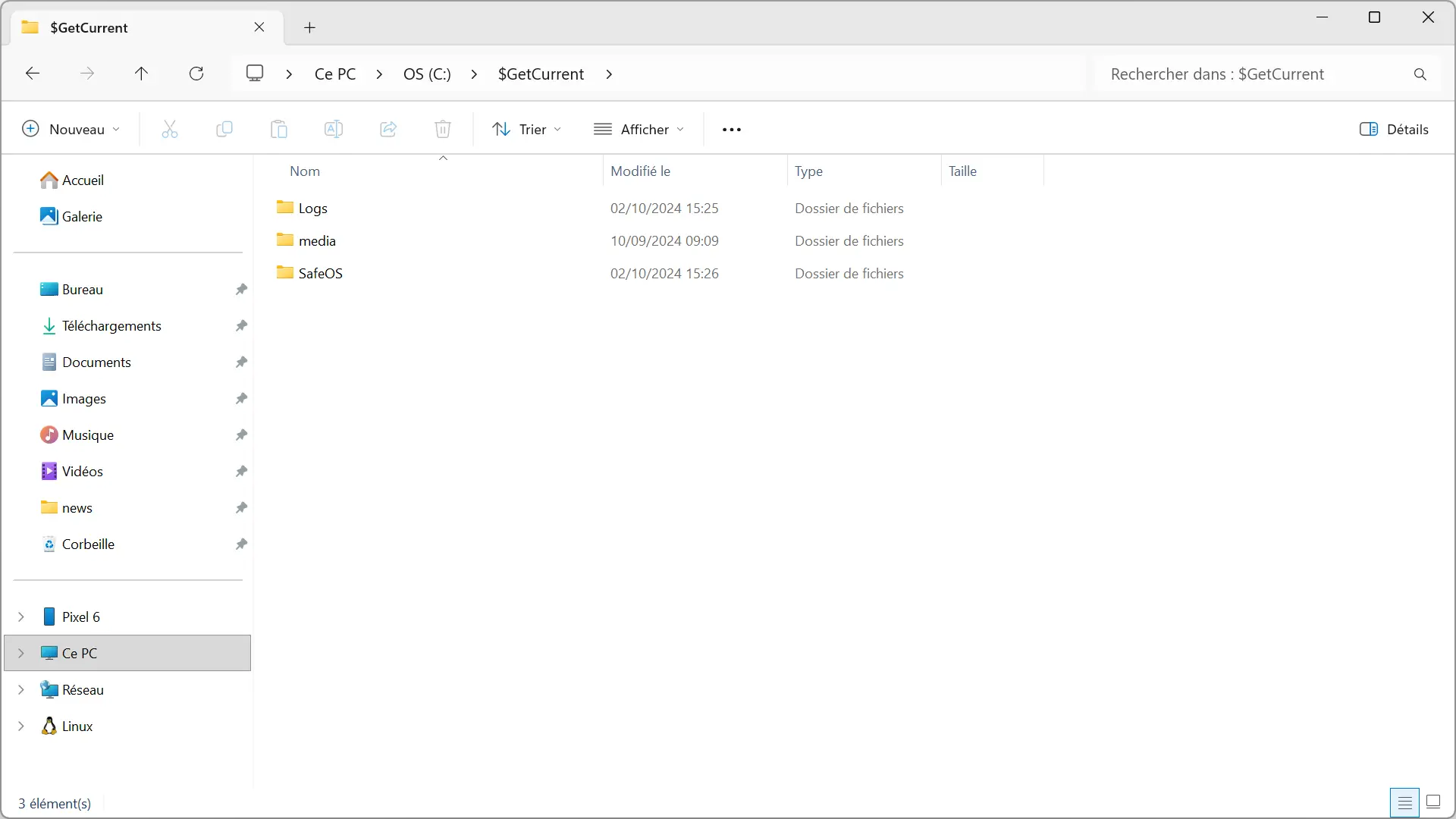
Task: Unpin Vidéos from quick access
Action: [241, 472]
